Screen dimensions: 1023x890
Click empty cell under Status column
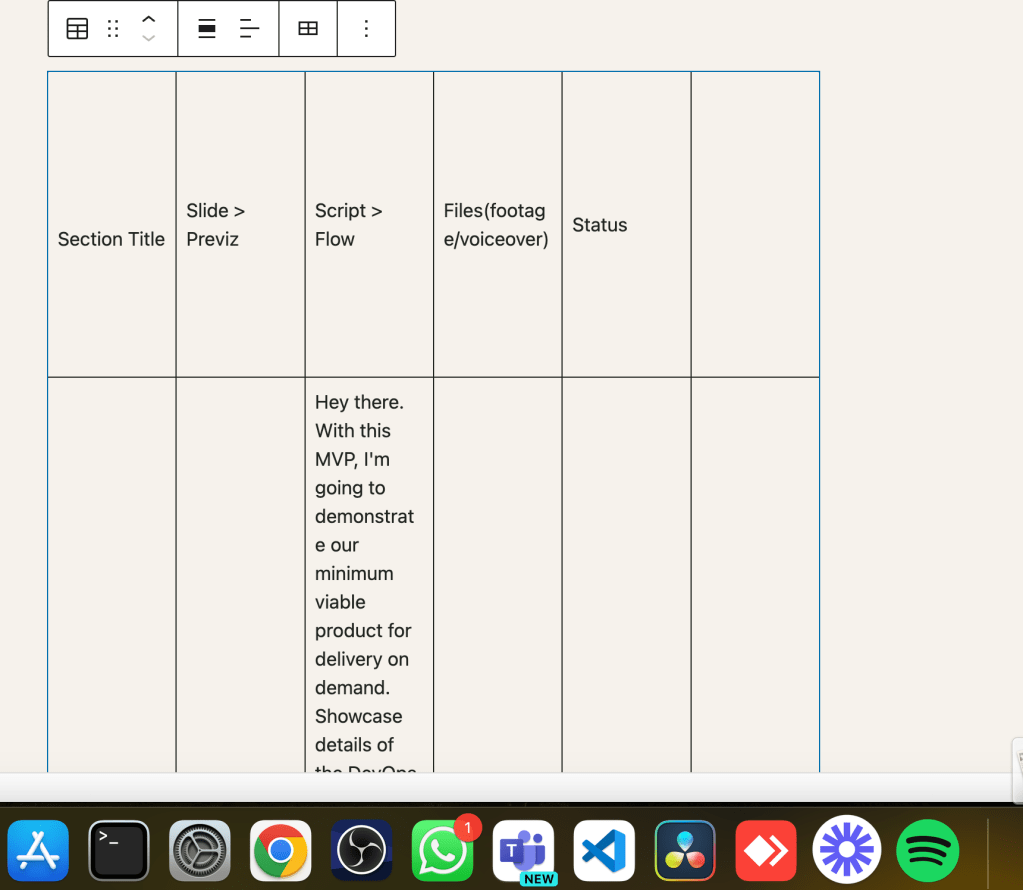pos(626,574)
